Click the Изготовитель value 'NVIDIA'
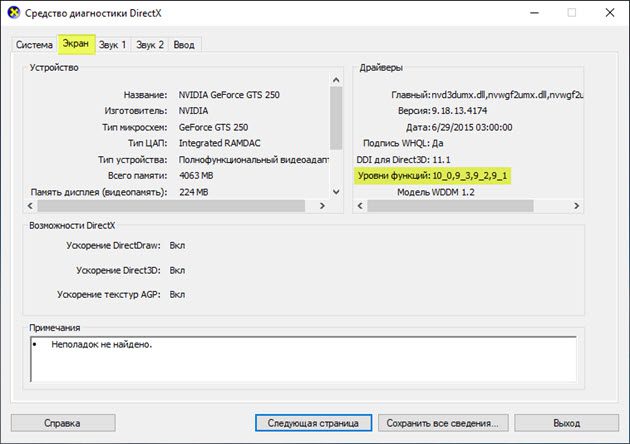Viewport: 630px width, 444px height. (x=193, y=111)
